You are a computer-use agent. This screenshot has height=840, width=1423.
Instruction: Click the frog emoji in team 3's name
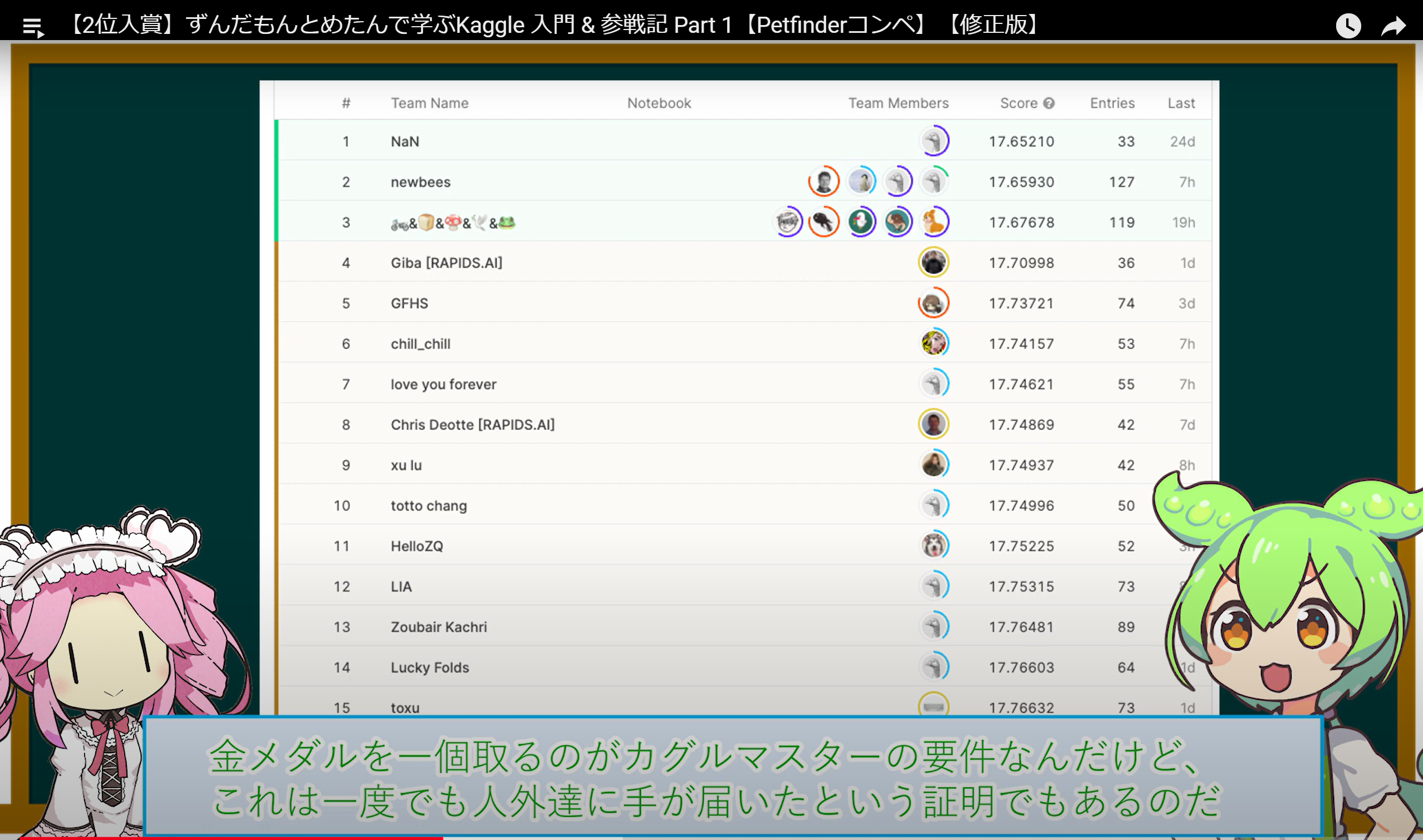[x=508, y=223]
